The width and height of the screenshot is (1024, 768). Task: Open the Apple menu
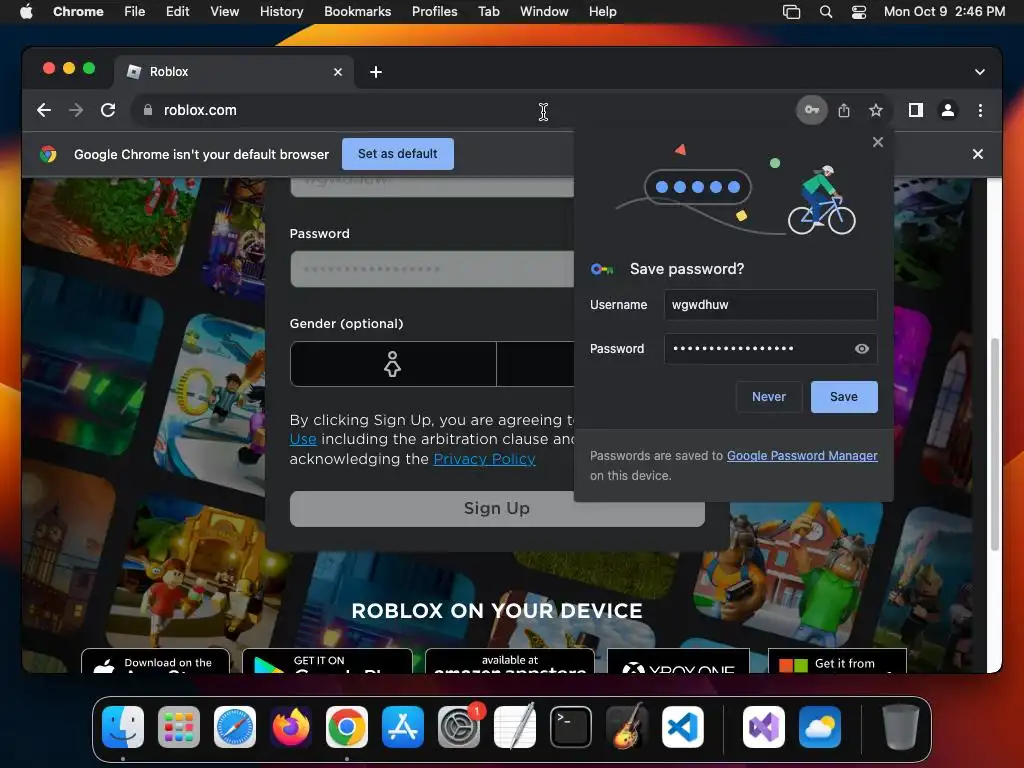coord(26,11)
